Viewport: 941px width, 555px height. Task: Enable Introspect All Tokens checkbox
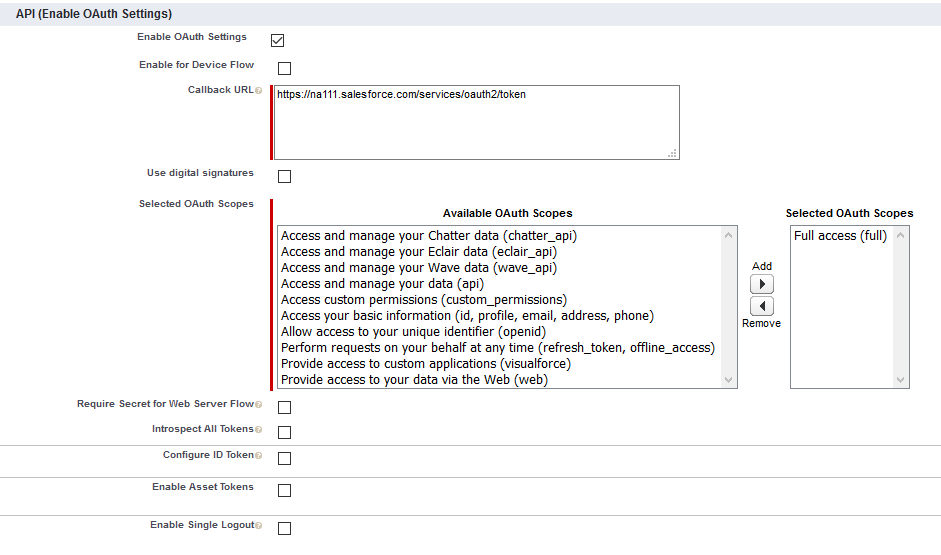(x=284, y=433)
